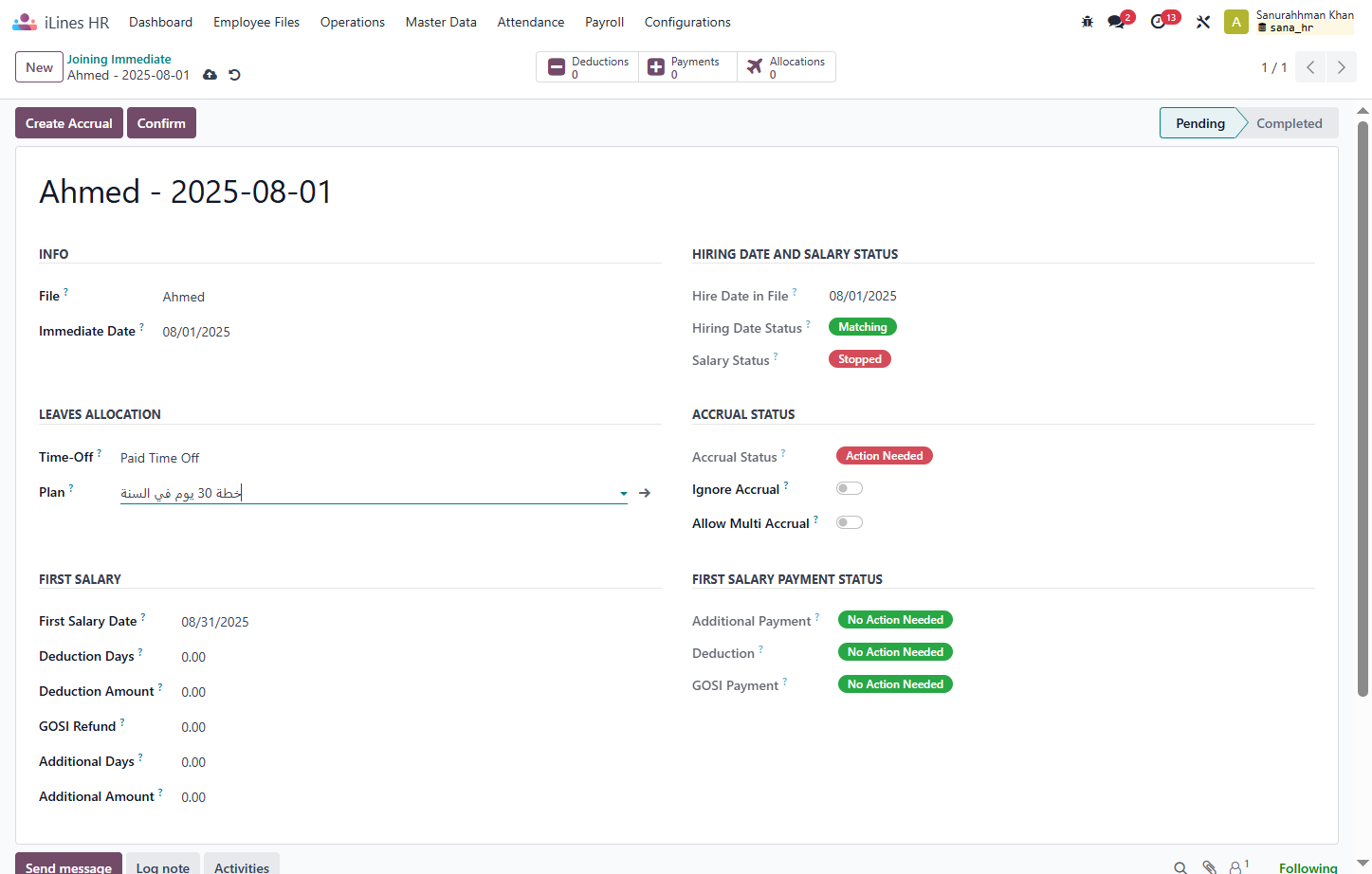This screenshot has width=1372, height=874.
Task: Click the iLines HR app logo
Action: pos(25,22)
